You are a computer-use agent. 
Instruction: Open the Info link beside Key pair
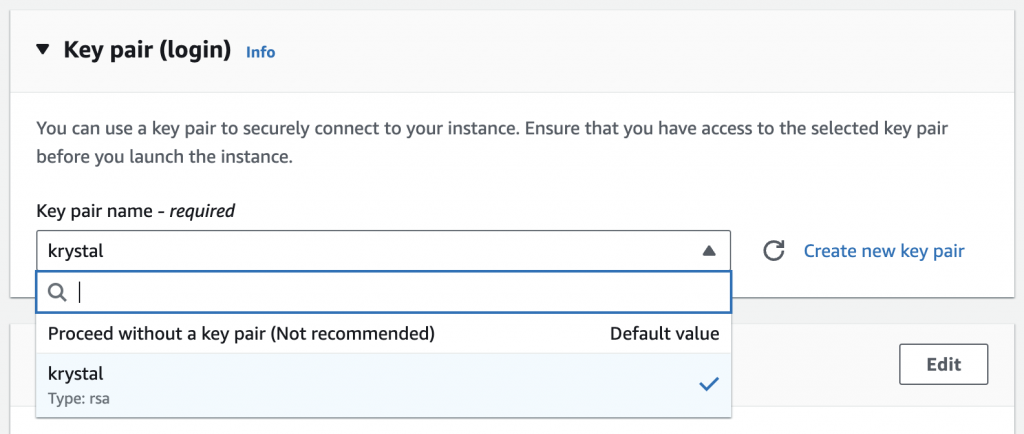click(x=260, y=51)
